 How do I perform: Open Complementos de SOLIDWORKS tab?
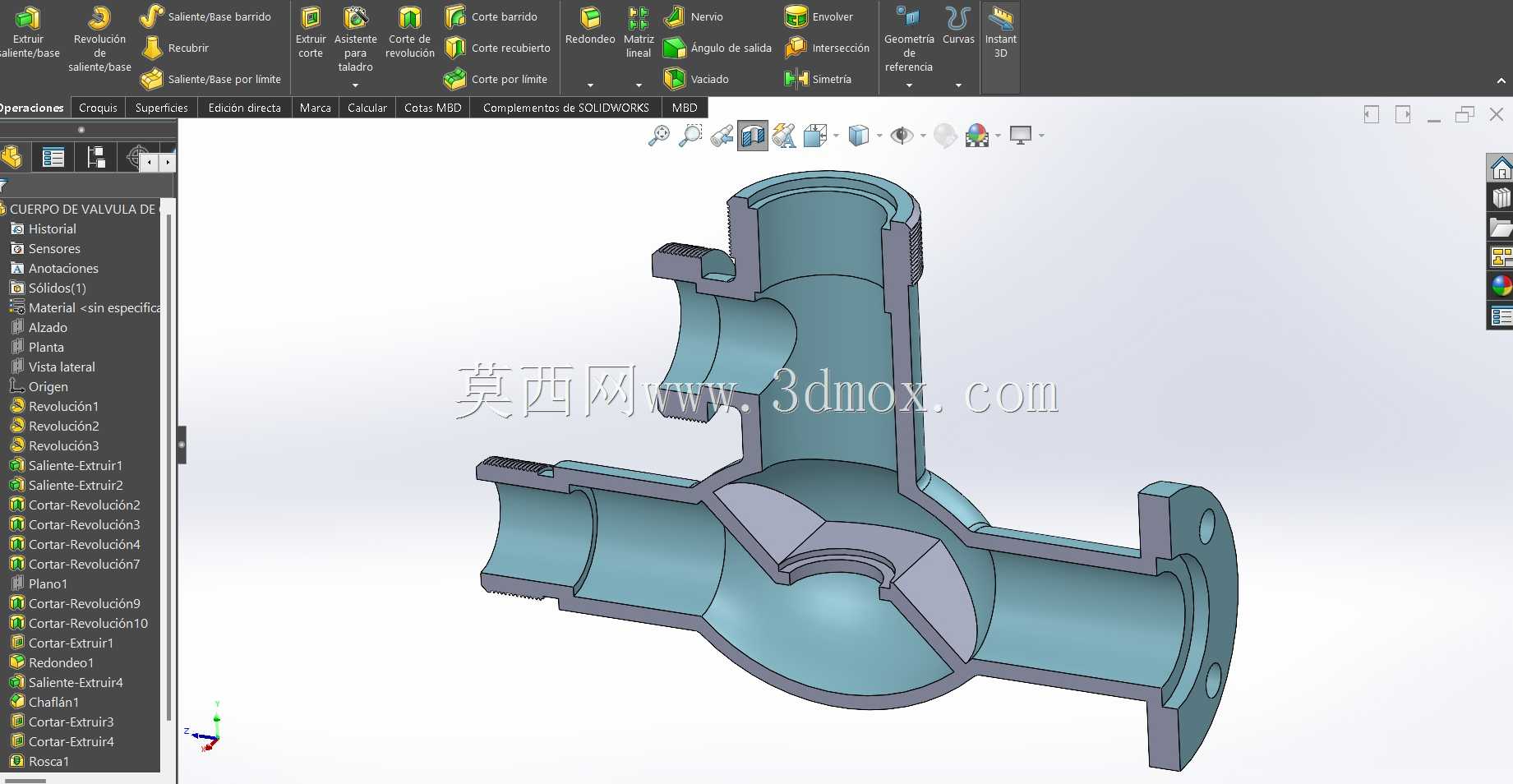click(x=565, y=108)
